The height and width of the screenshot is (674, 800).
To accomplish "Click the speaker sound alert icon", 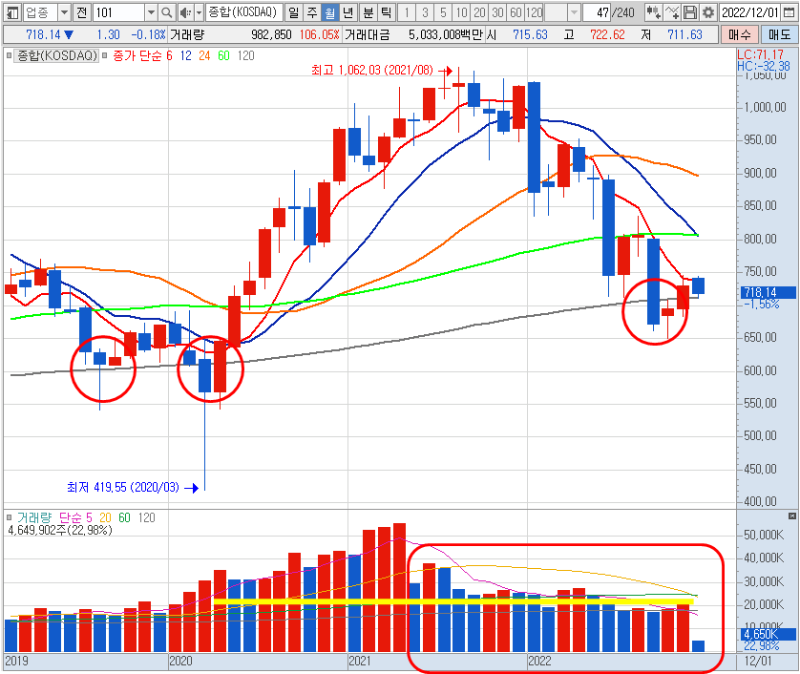I will 185,12.
